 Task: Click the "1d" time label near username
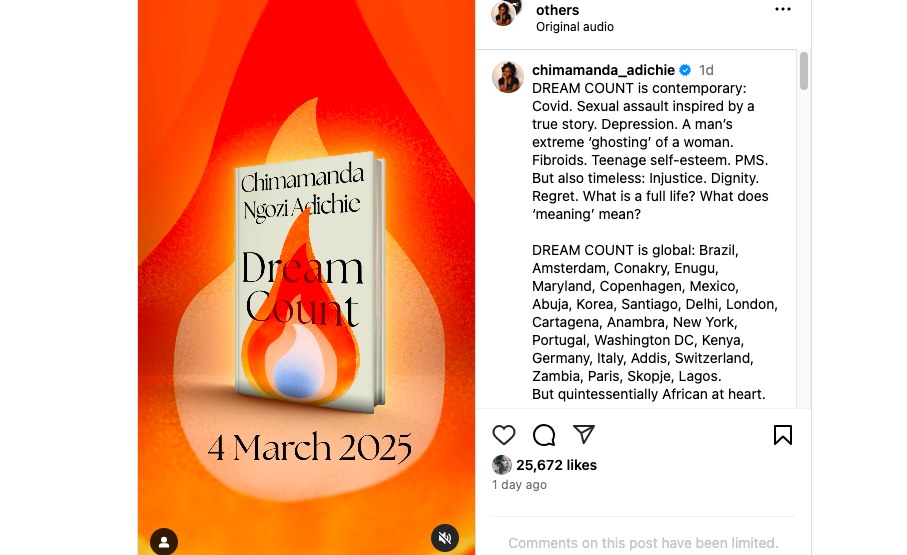706,70
